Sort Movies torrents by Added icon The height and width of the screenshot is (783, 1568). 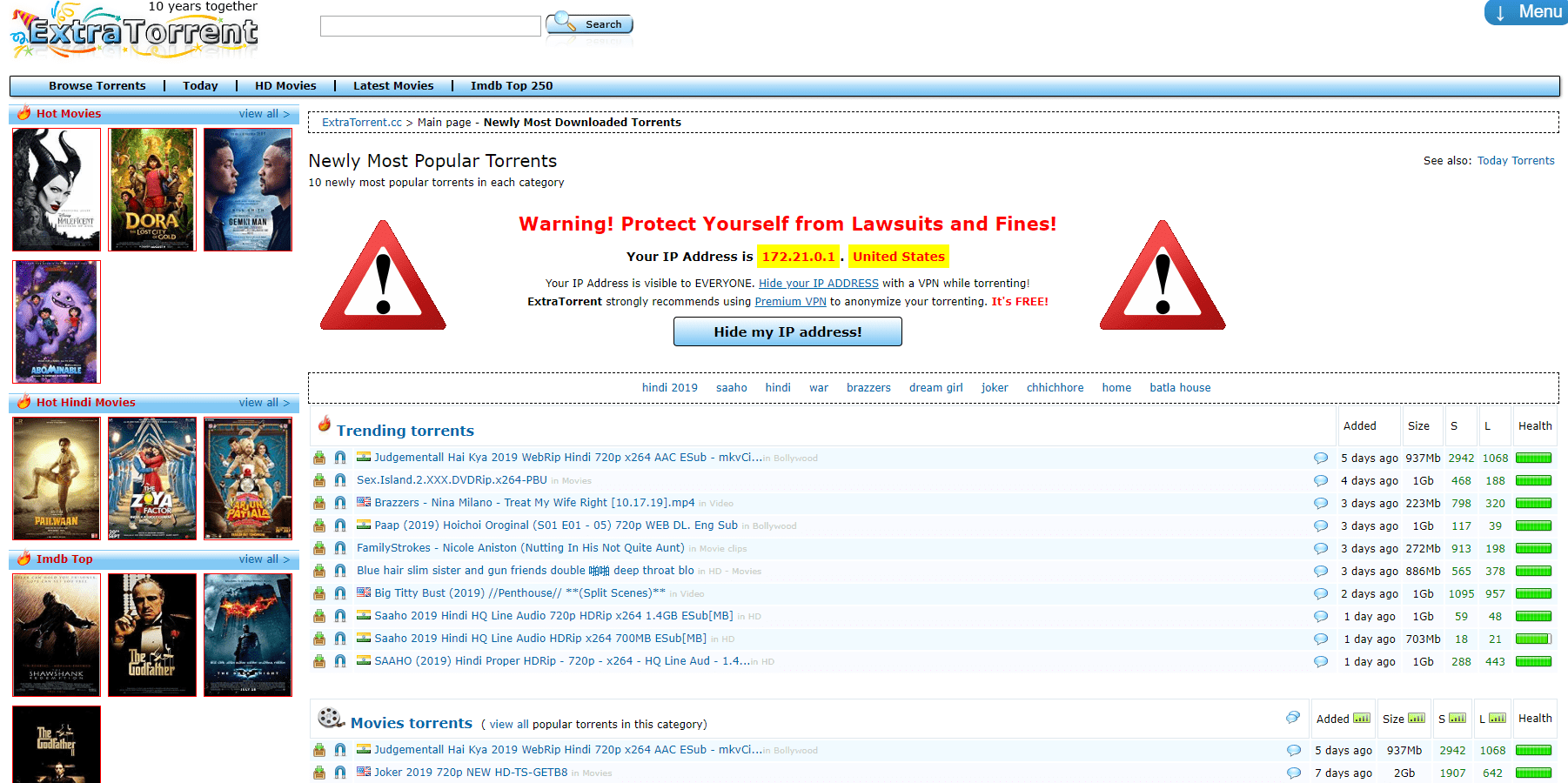(1362, 719)
